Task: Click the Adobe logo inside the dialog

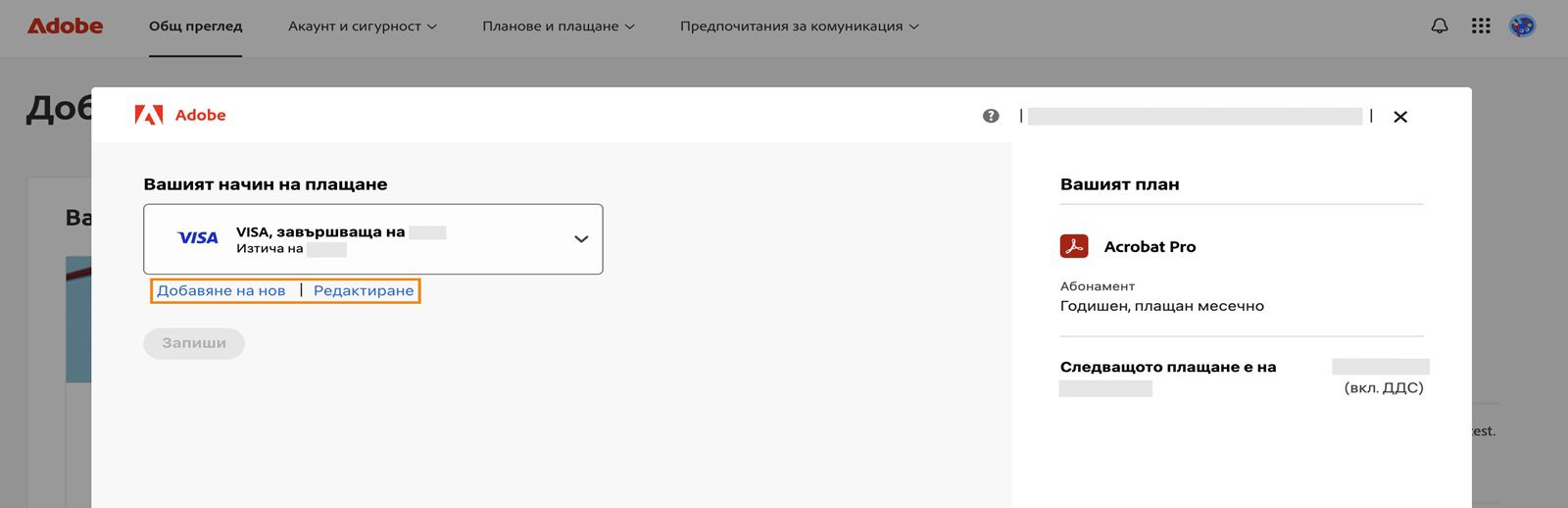Action: click(x=180, y=116)
